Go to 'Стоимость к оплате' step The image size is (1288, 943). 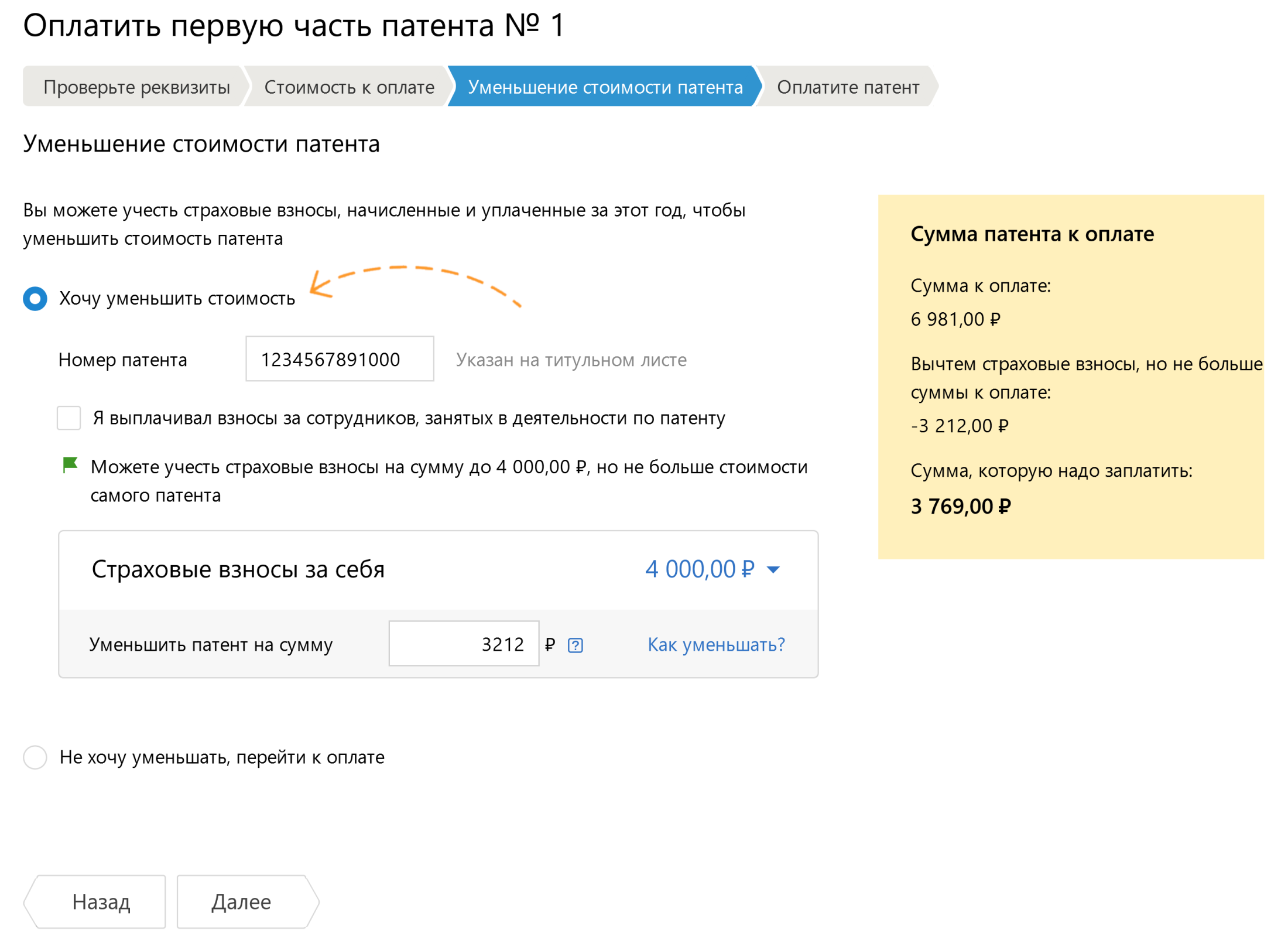tap(349, 87)
